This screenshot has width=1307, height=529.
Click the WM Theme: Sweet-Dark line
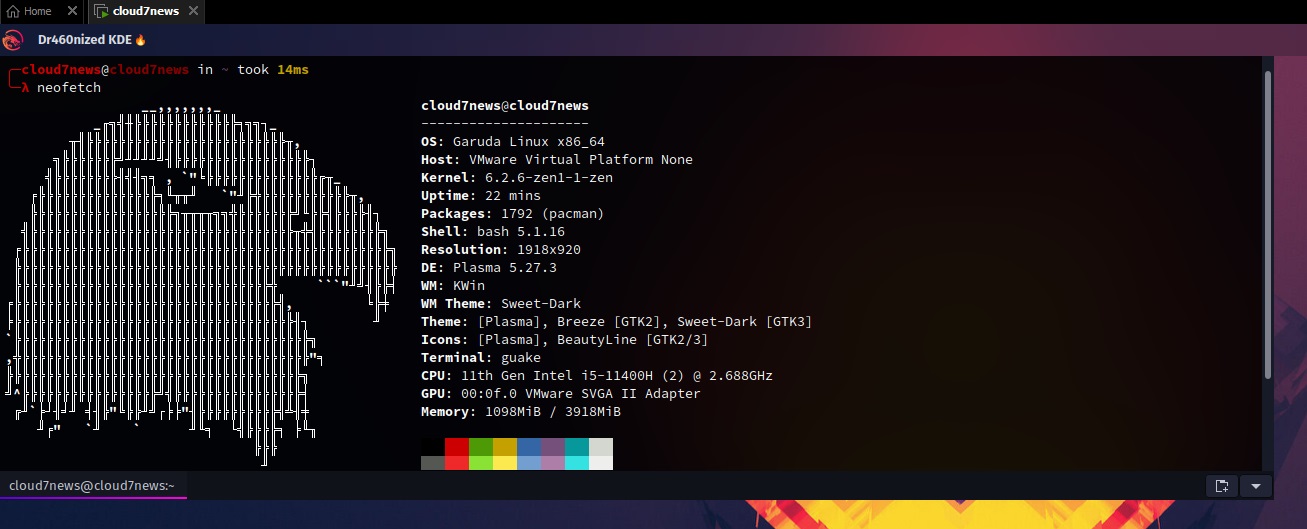(x=501, y=304)
